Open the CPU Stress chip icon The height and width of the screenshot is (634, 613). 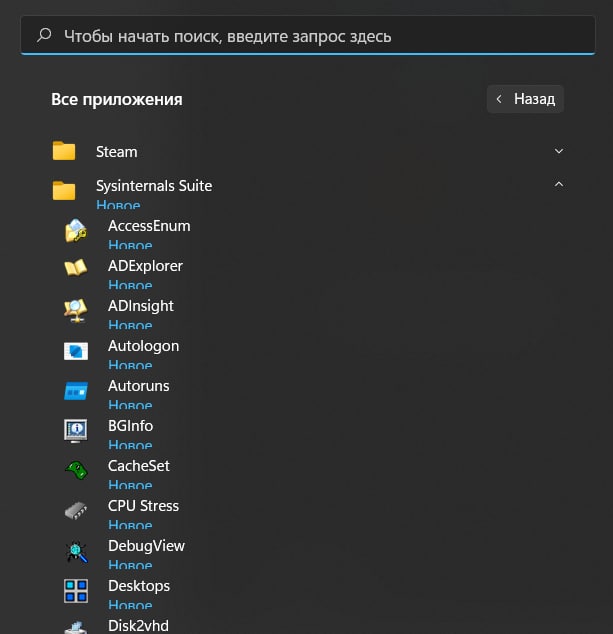click(x=76, y=511)
